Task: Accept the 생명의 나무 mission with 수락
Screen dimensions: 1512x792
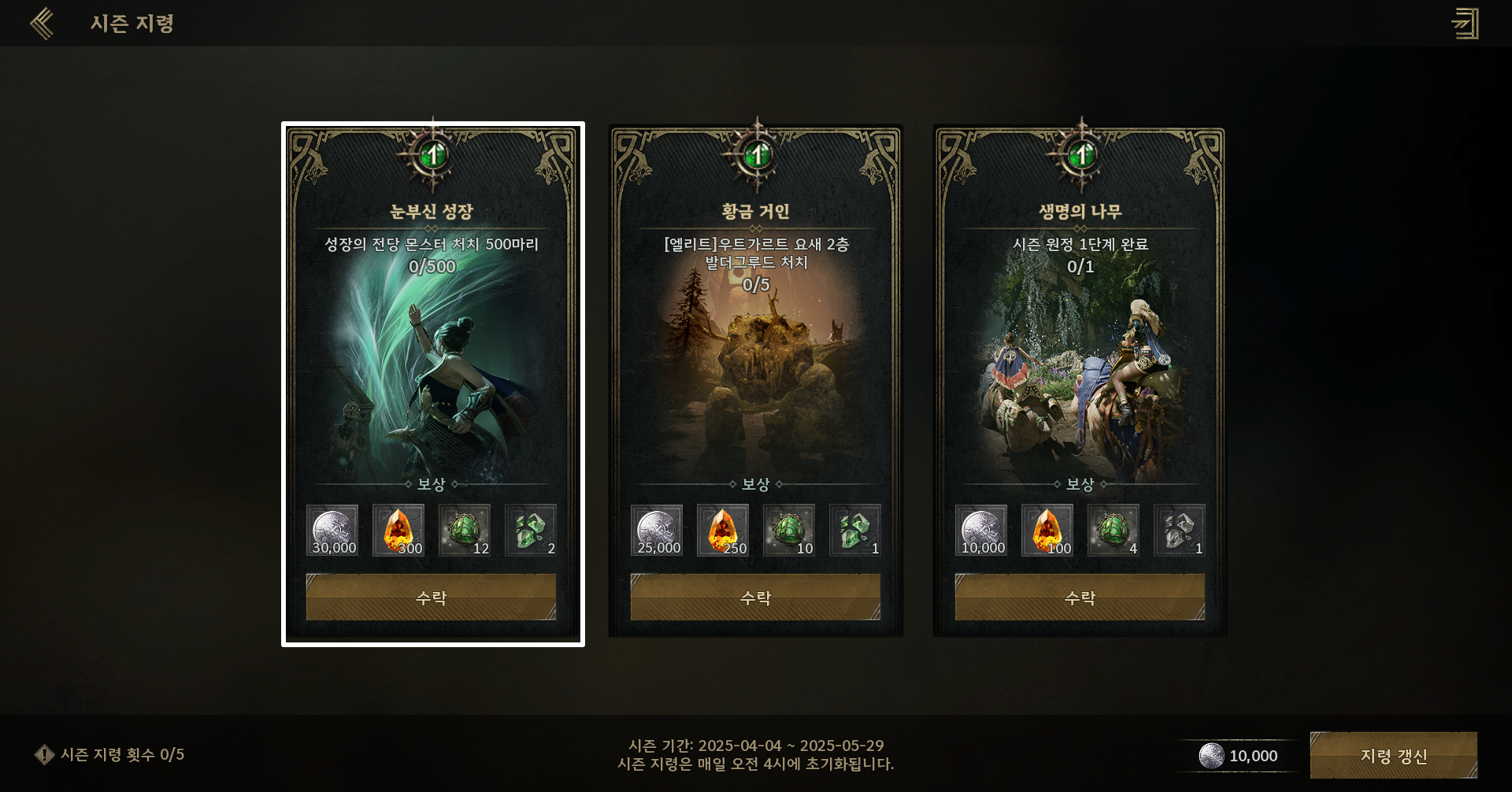Action: (x=1080, y=598)
